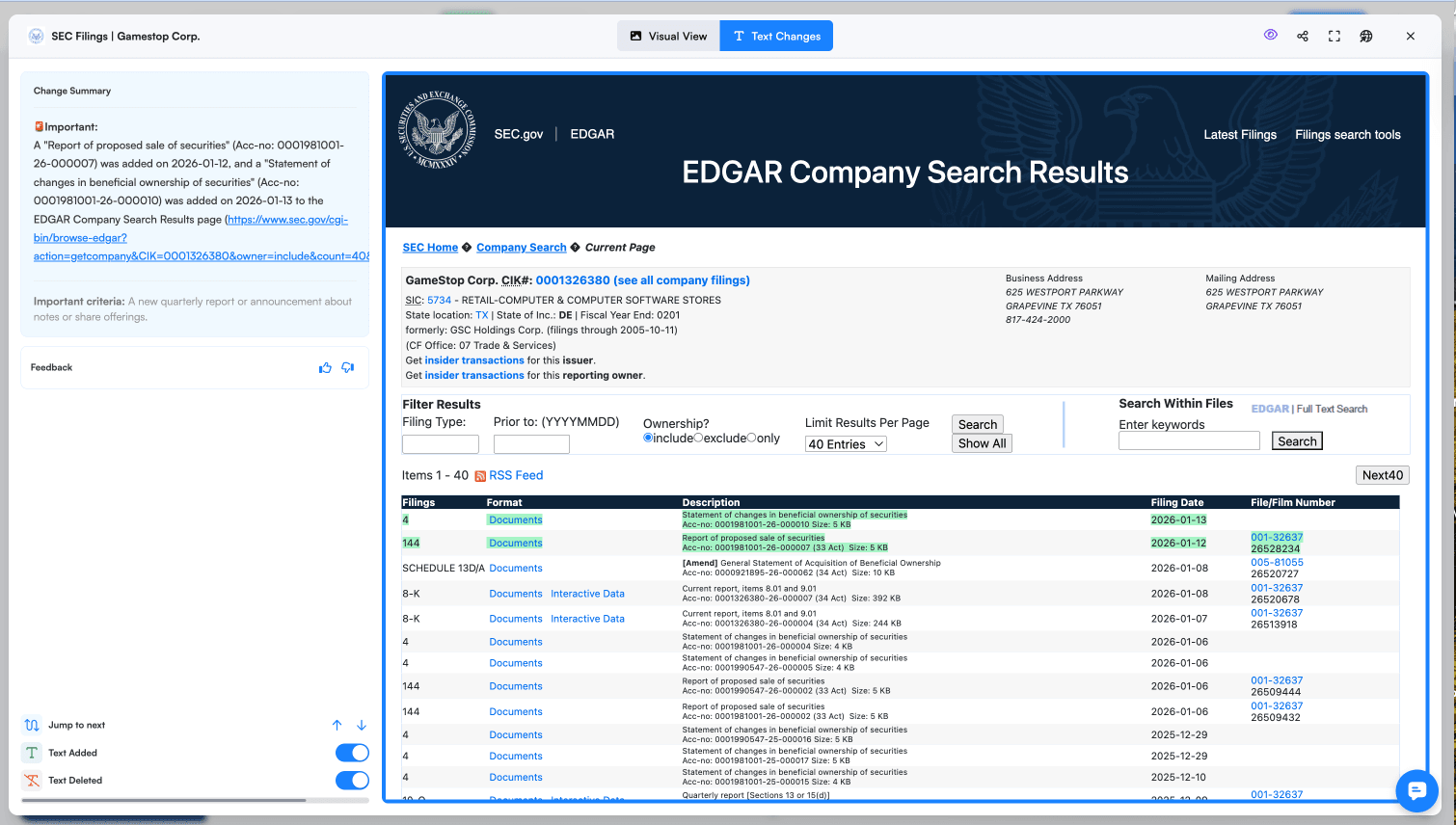Open the chat bubble in bottom corner
This screenshot has height=825, width=1456.
[x=1416, y=791]
